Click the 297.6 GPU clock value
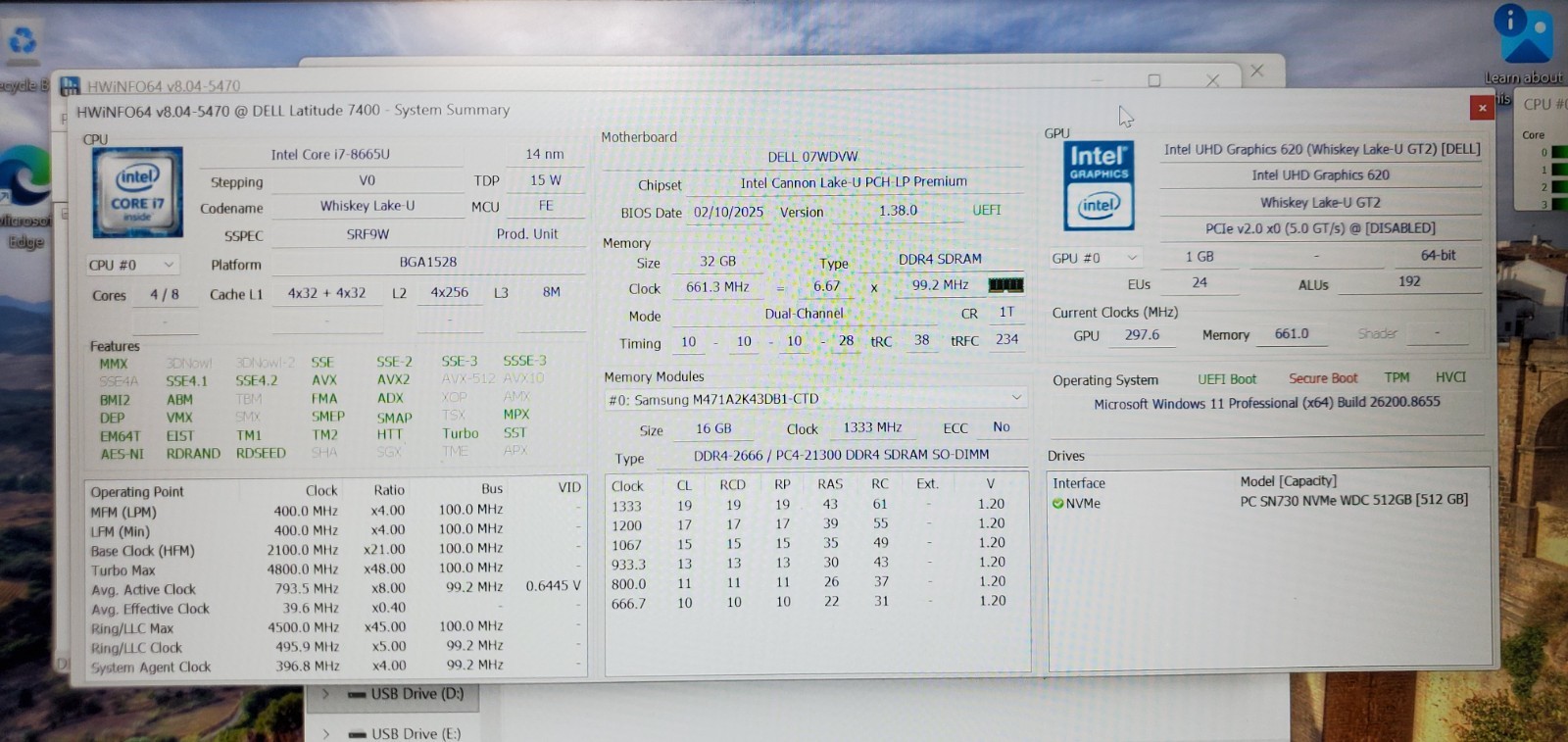Viewport: 1568px width, 742px height. point(1142,335)
